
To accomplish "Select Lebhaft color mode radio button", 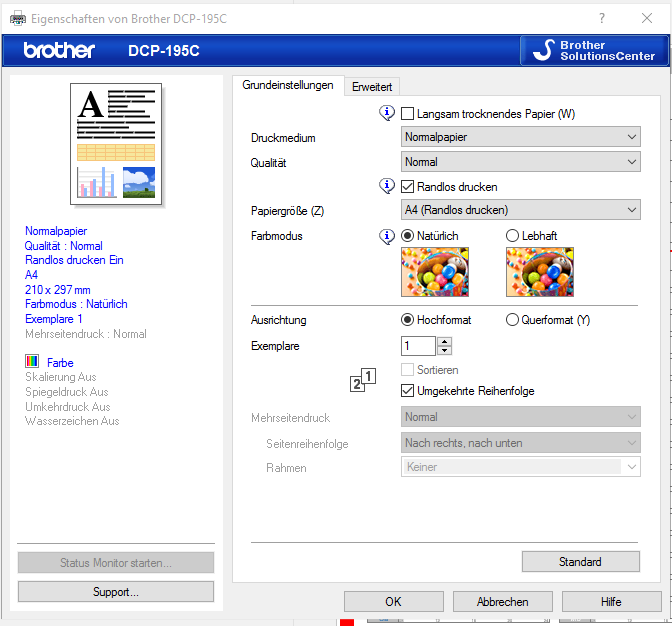I will [x=512, y=236].
